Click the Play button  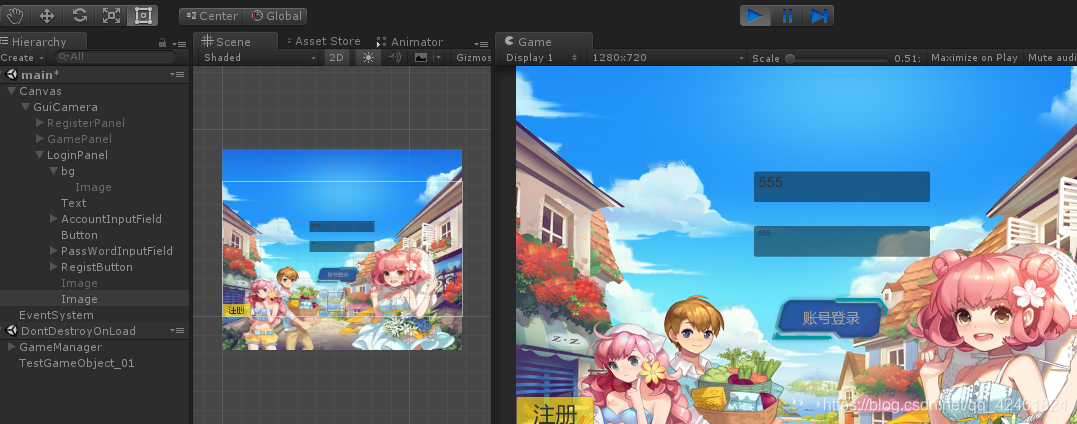click(x=755, y=15)
